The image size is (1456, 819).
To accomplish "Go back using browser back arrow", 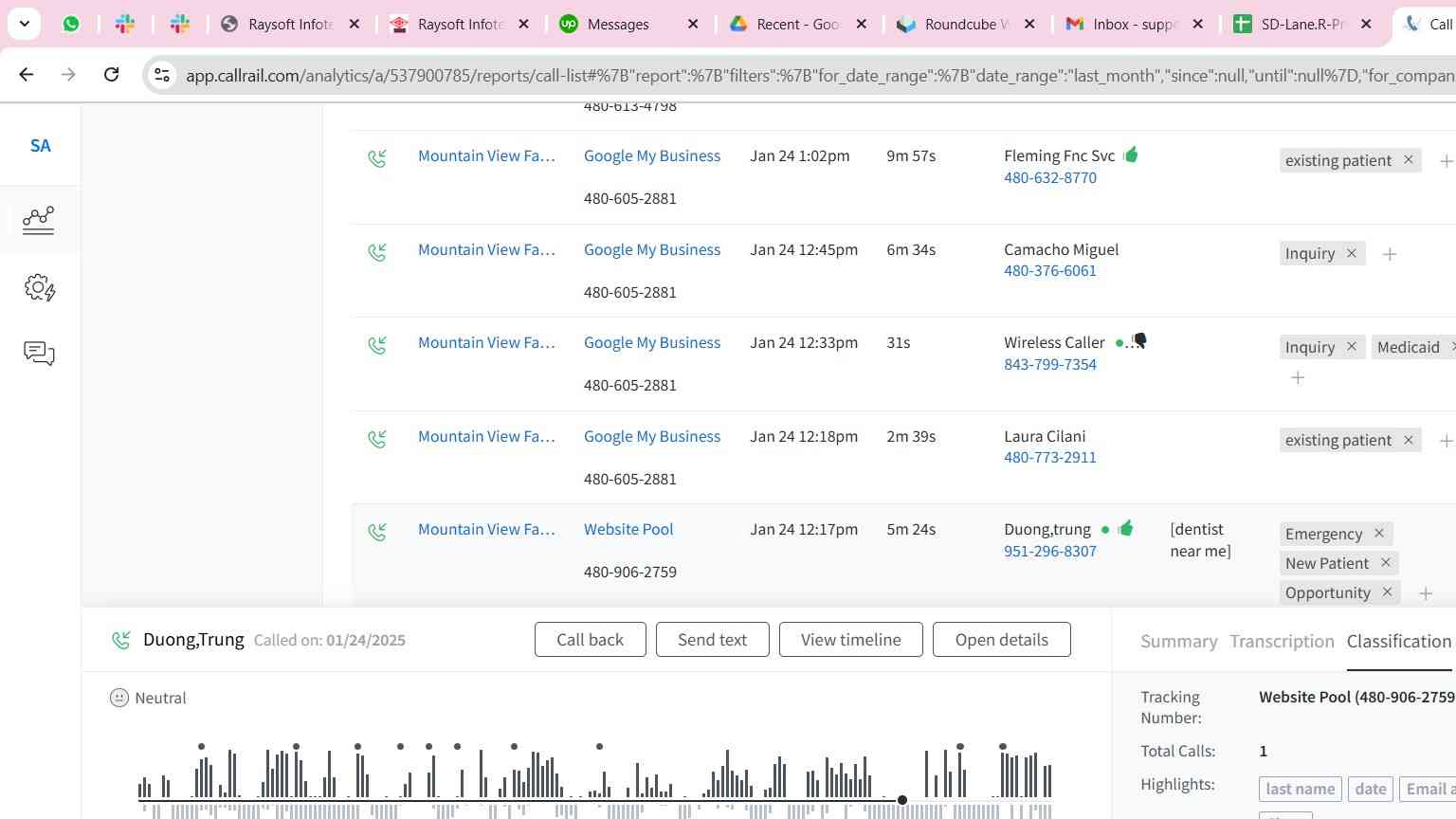I will coord(27,74).
